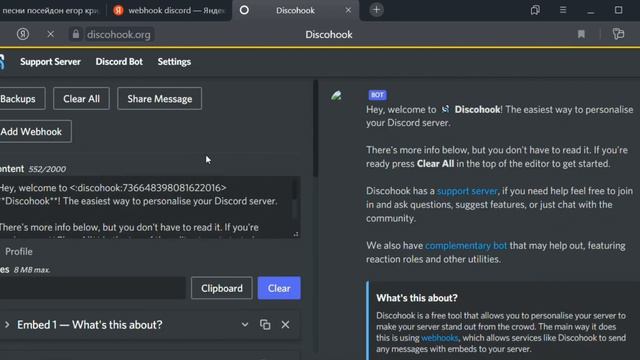Click the Yandex account icon

click(x=23, y=34)
